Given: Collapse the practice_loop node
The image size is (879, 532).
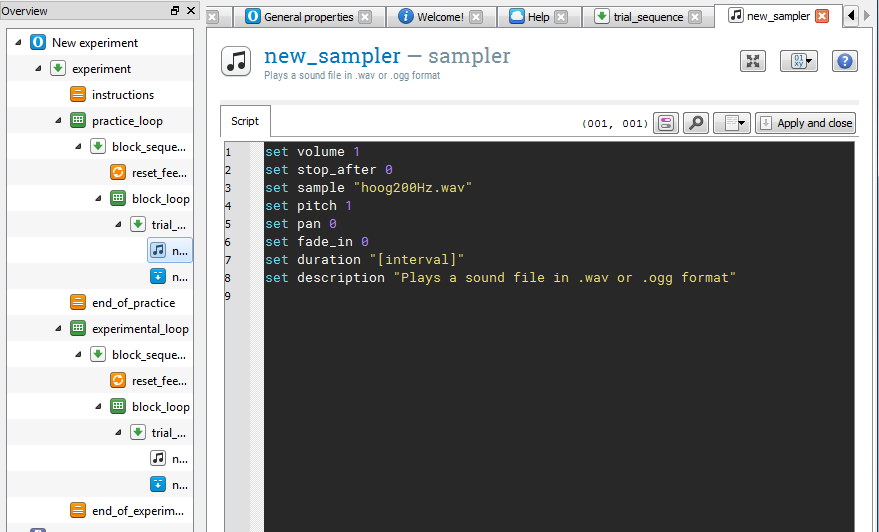Looking at the screenshot, I should click(x=58, y=120).
